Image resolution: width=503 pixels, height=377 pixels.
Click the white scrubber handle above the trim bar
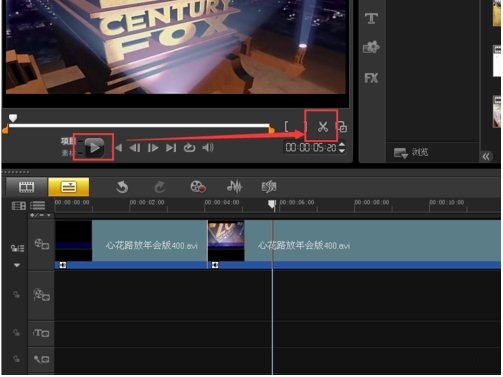(13, 118)
